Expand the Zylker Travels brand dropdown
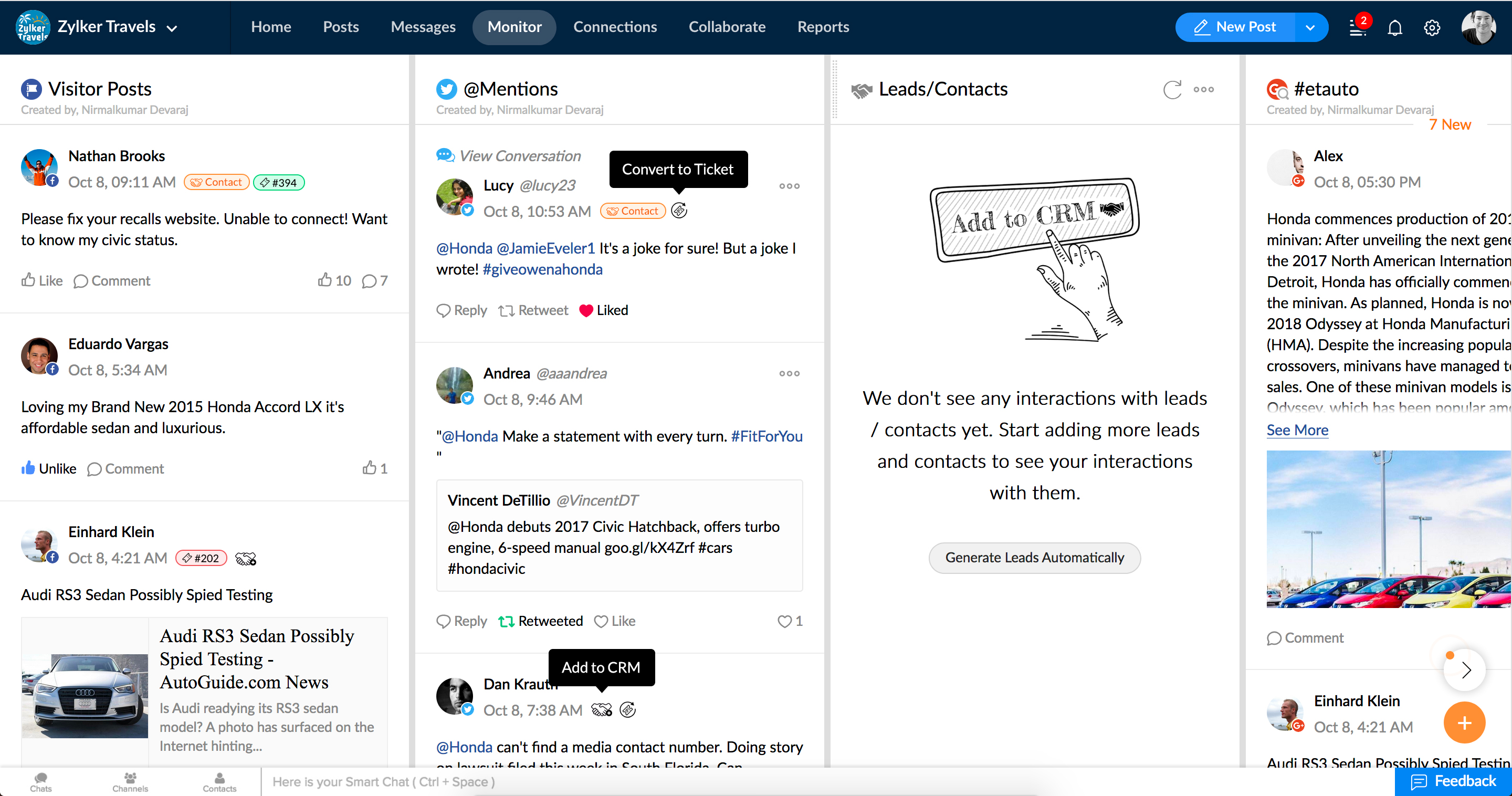 (172, 28)
